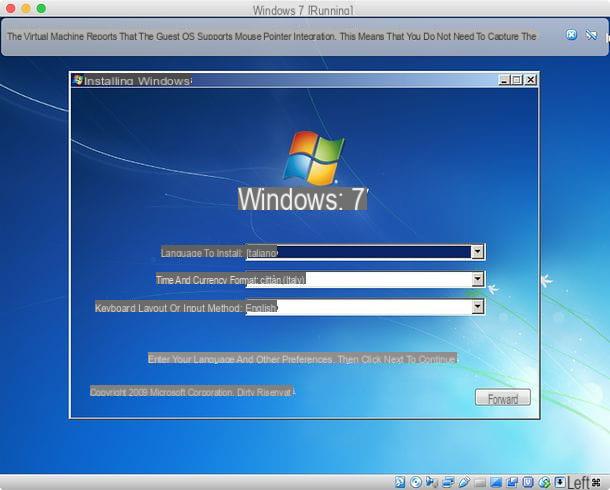Click the optical disc drive status icon
This screenshot has width=610, height=490.
click(416, 482)
